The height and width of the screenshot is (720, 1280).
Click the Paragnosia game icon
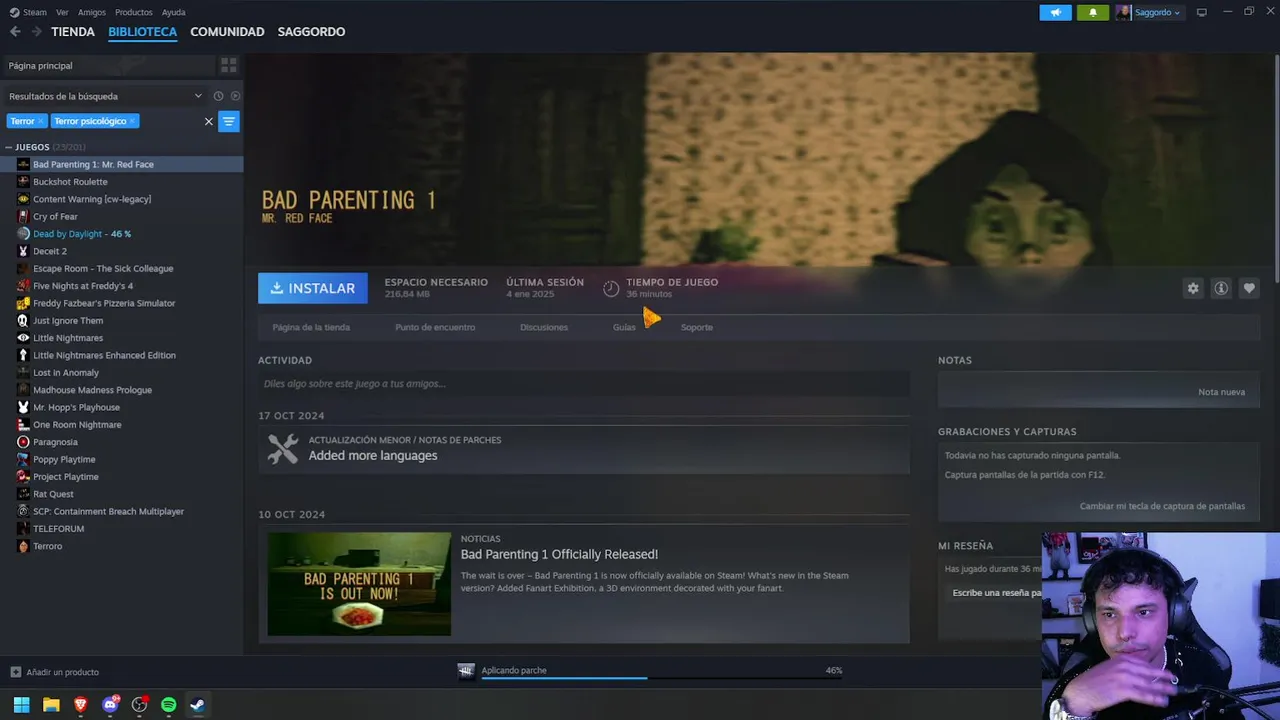click(23, 442)
